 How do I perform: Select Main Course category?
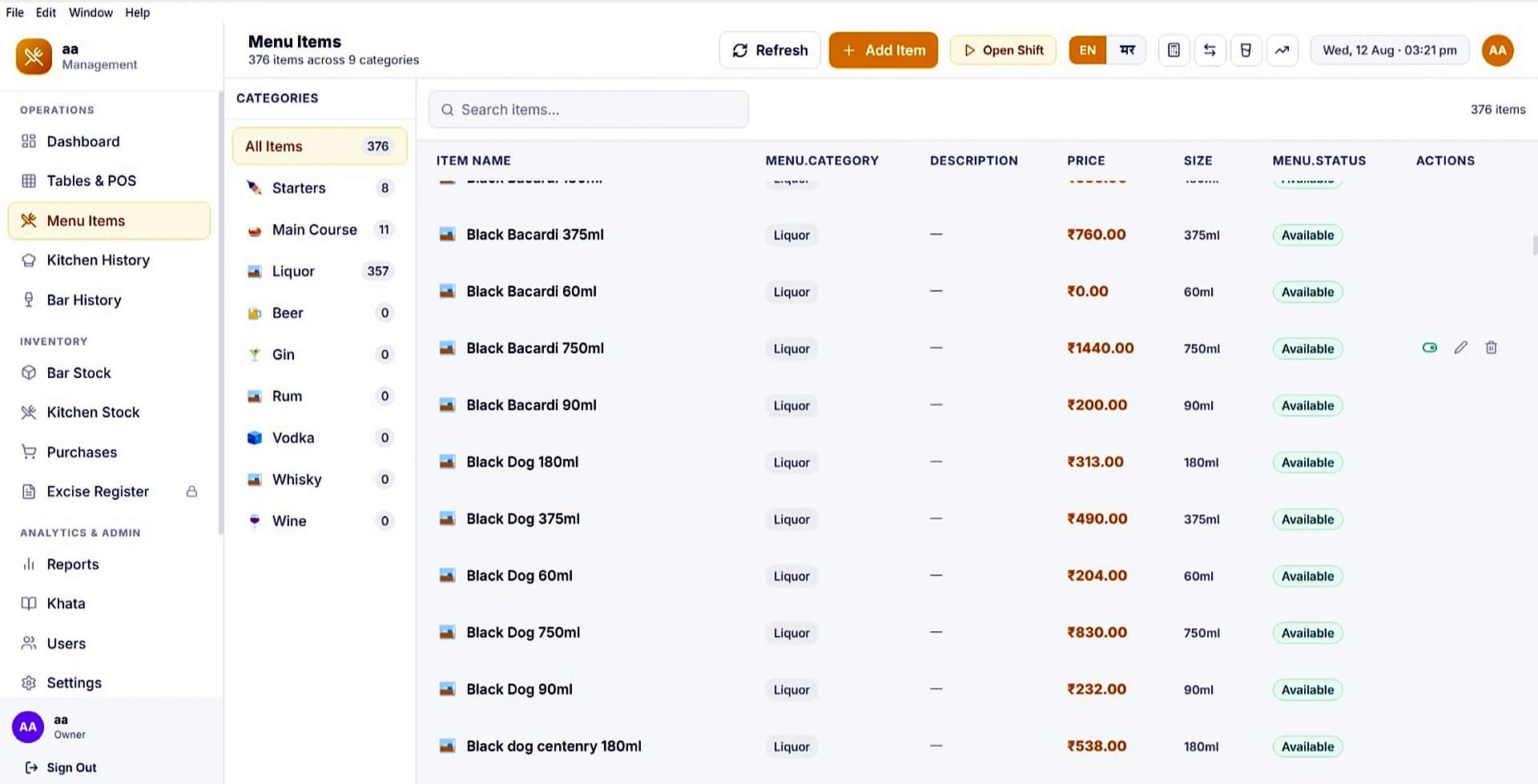coord(320,229)
